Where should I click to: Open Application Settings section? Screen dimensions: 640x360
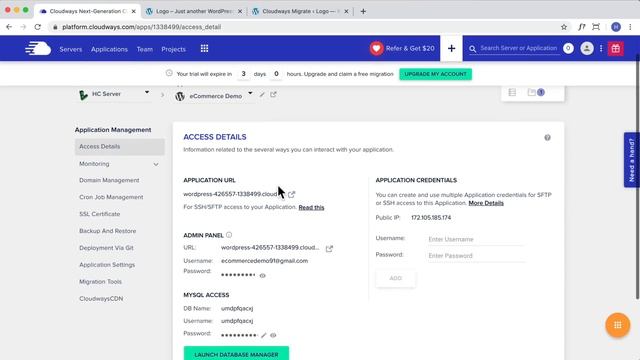click(107, 264)
